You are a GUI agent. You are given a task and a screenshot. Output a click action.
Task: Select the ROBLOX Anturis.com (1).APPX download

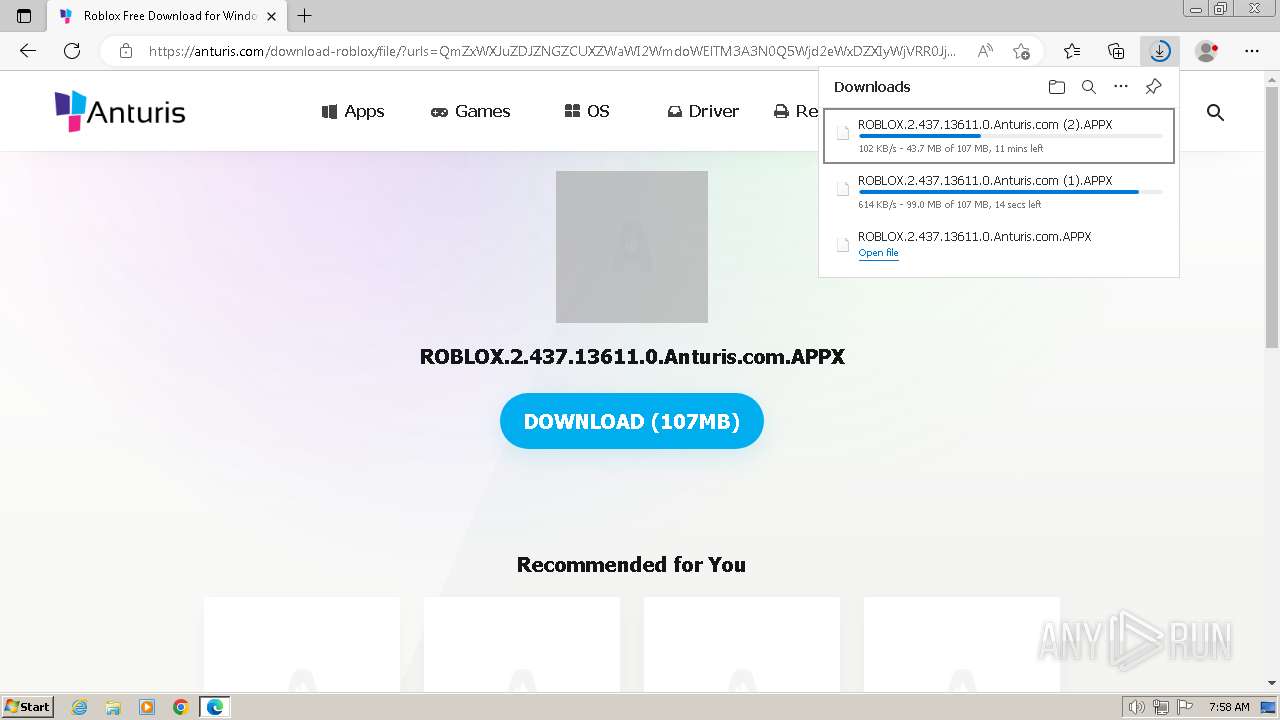pyautogui.click(x=999, y=192)
